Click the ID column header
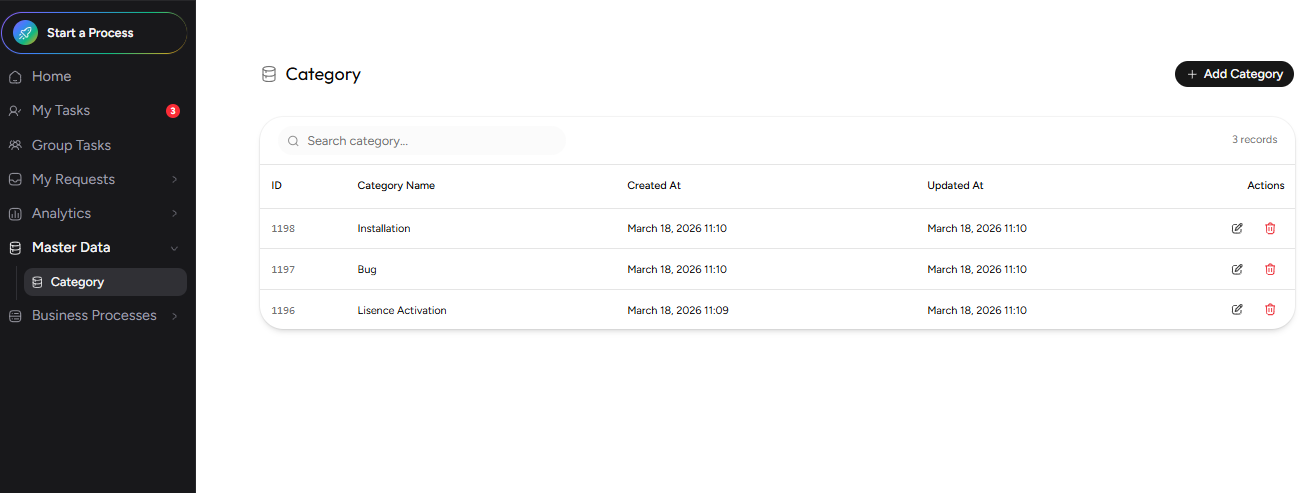 point(277,186)
